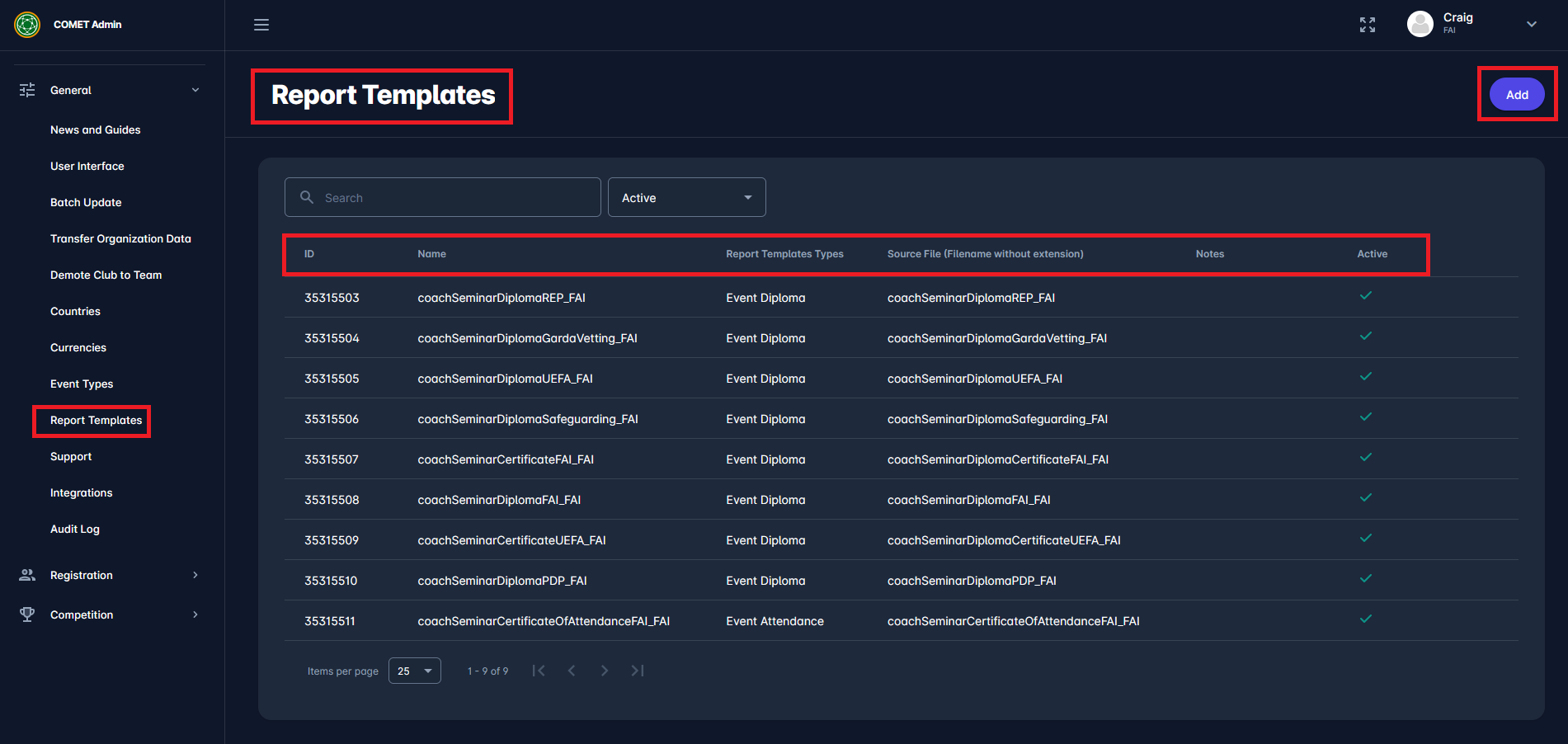Click active checkmark for coachSeminarDiplomaPDP_FAI row
The height and width of the screenshot is (744, 1568).
(x=1366, y=579)
